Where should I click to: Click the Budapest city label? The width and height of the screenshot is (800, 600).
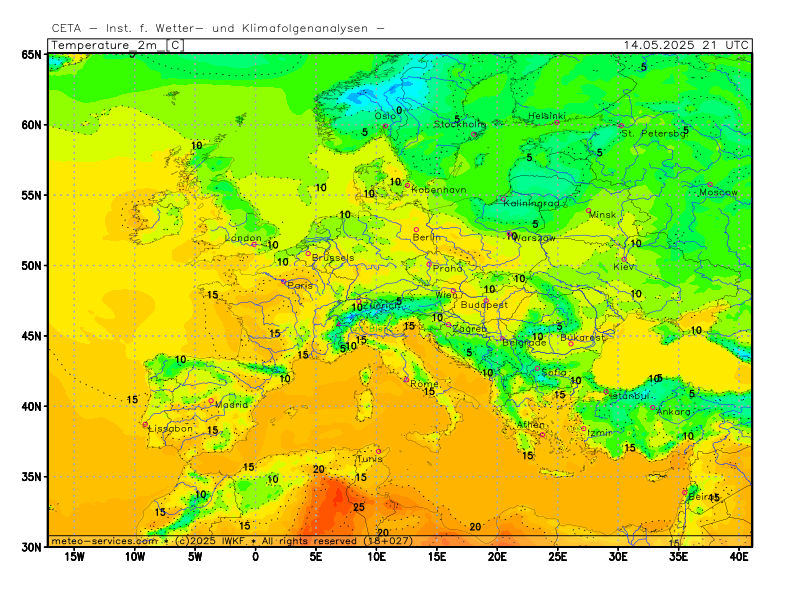coord(484,305)
